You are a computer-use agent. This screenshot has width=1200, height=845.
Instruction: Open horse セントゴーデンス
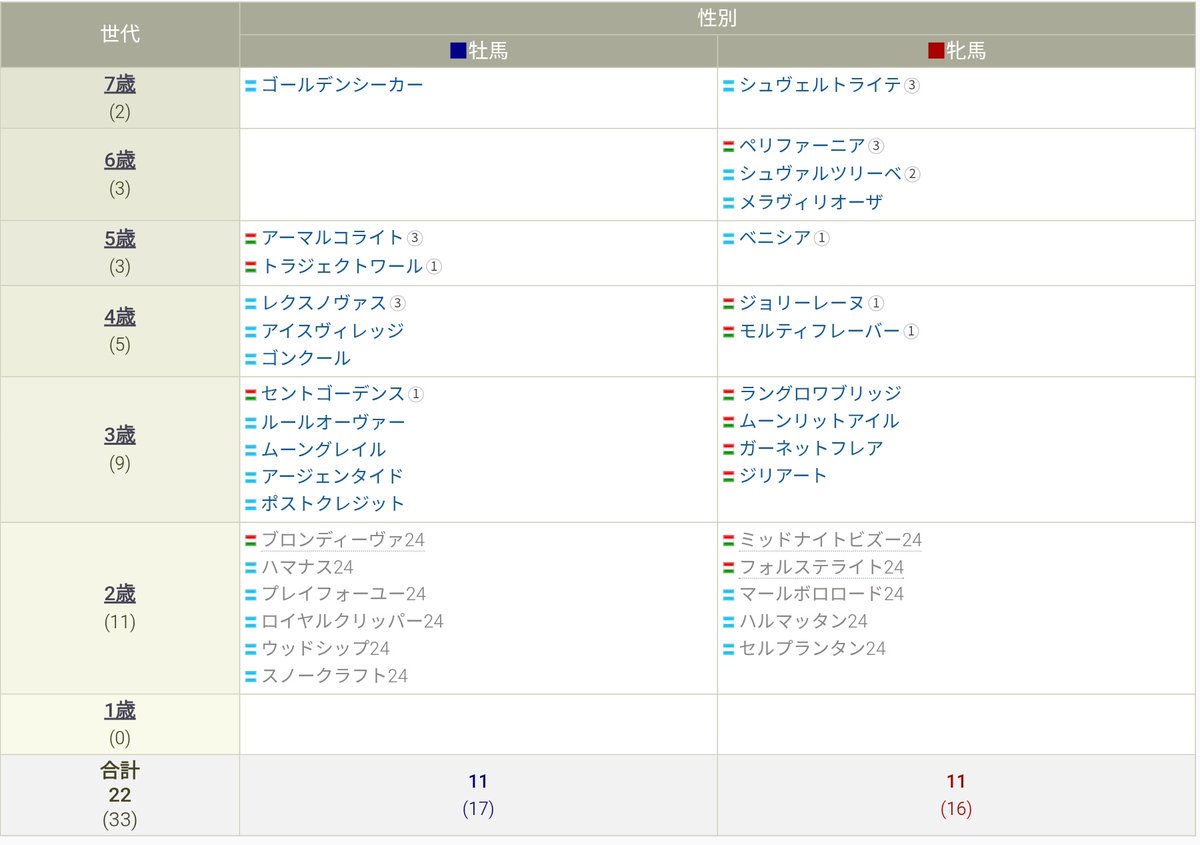point(333,394)
